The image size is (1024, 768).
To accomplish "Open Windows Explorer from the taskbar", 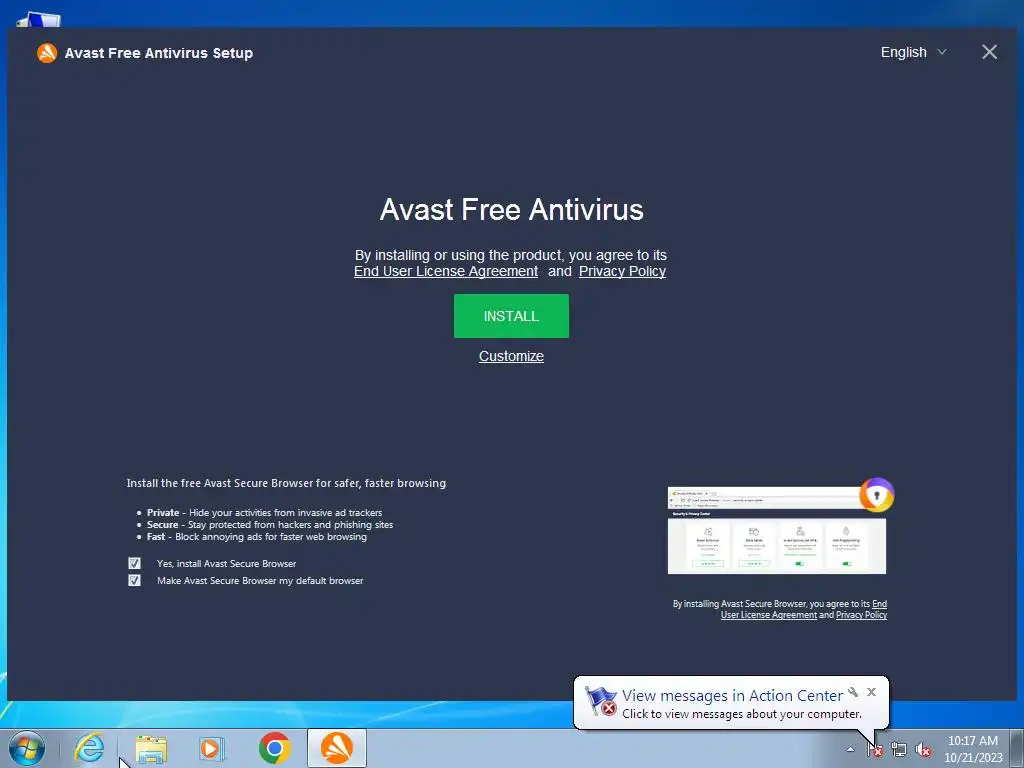I will click(151, 748).
